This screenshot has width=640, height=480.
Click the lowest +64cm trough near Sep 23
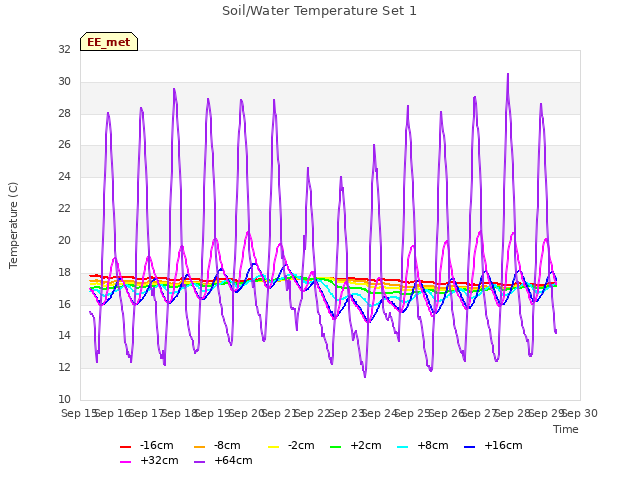tap(365, 376)
